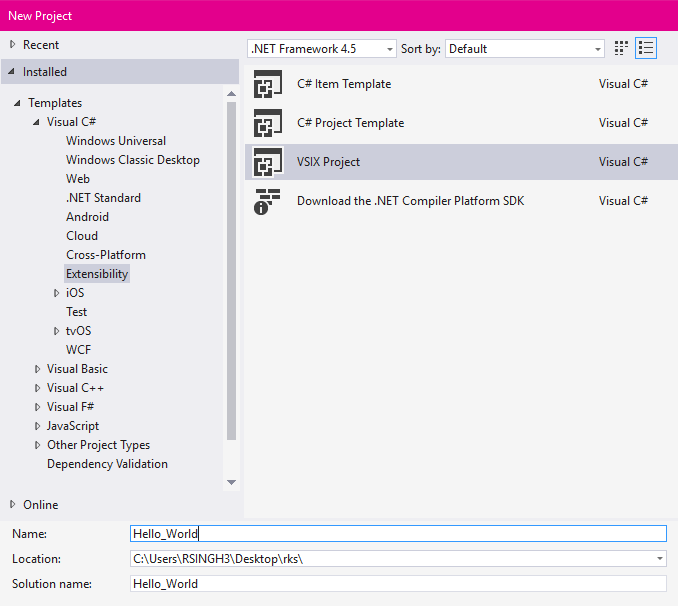Select the .NET Standard category
Viewport: 678px width, 606px height.
[103, 198]
